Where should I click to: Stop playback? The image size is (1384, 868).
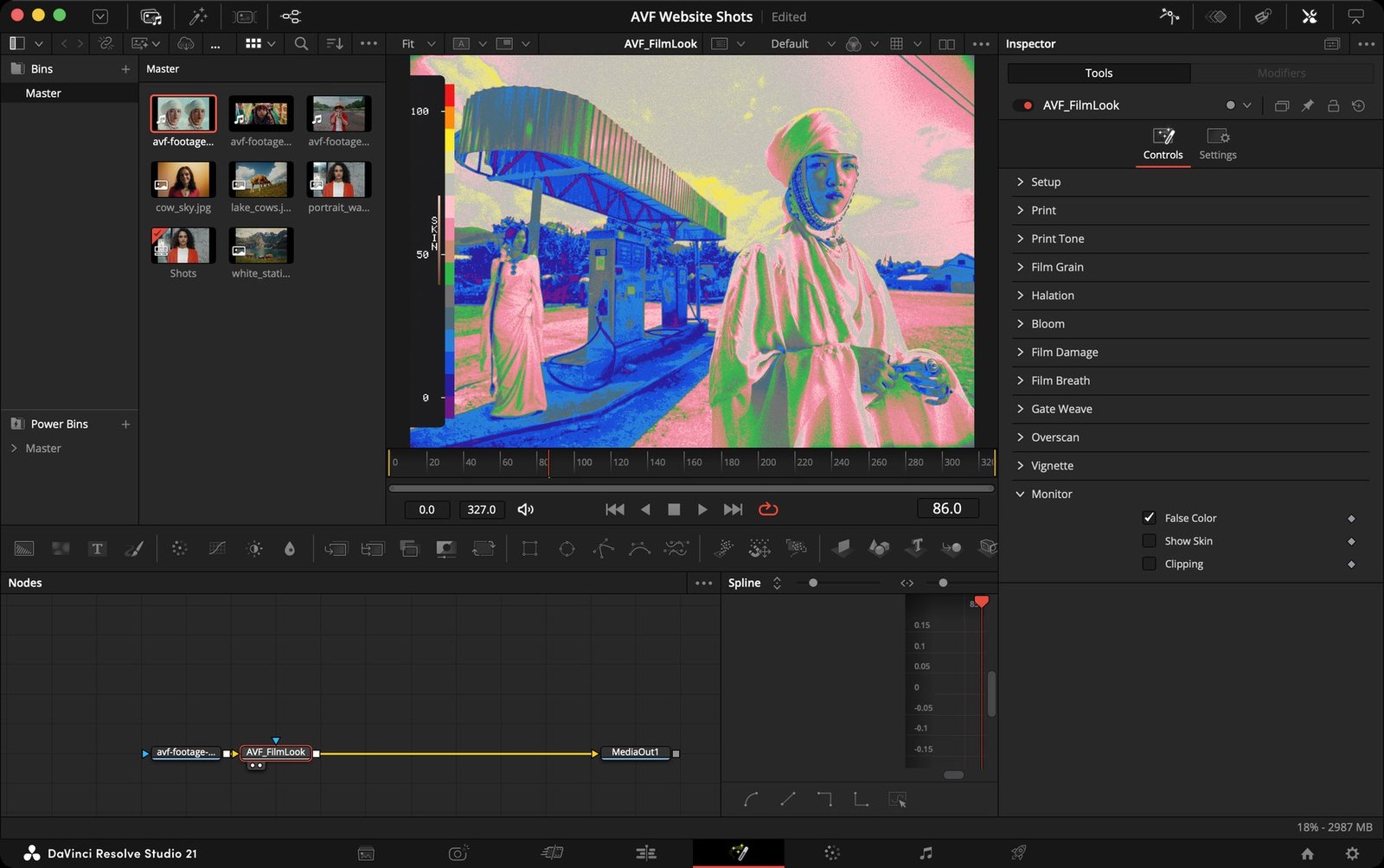click(674, 509)
